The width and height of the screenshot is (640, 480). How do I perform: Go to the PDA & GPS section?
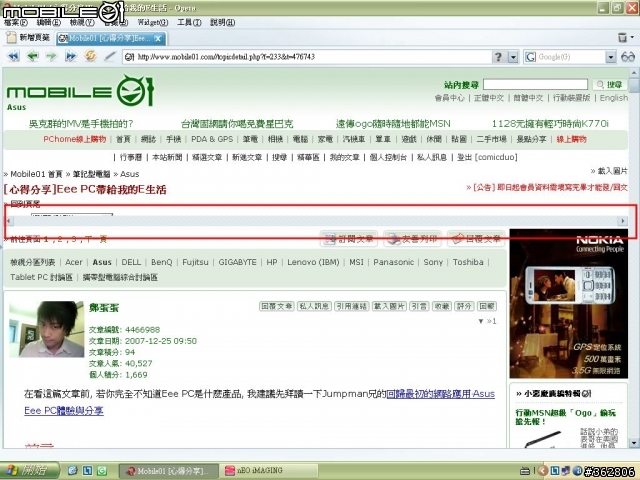coord(212,139)
